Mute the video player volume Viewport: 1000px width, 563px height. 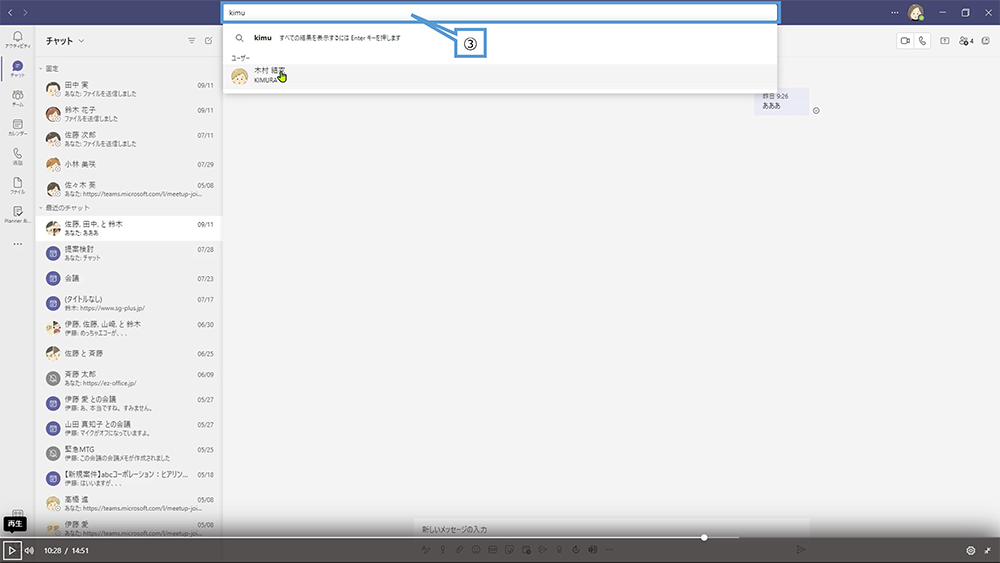click(29, 550)
